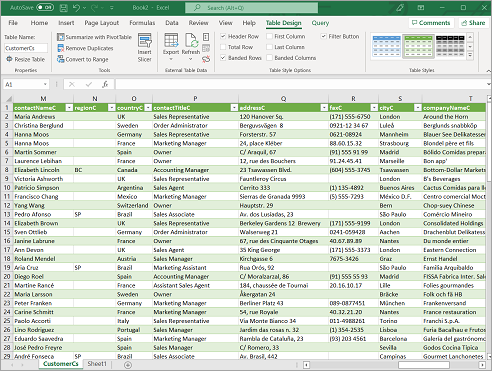This screenshot has height=371, width=492.
Task: Click the Export table icon
Action: pyautogui.click(x=171, y=40)
